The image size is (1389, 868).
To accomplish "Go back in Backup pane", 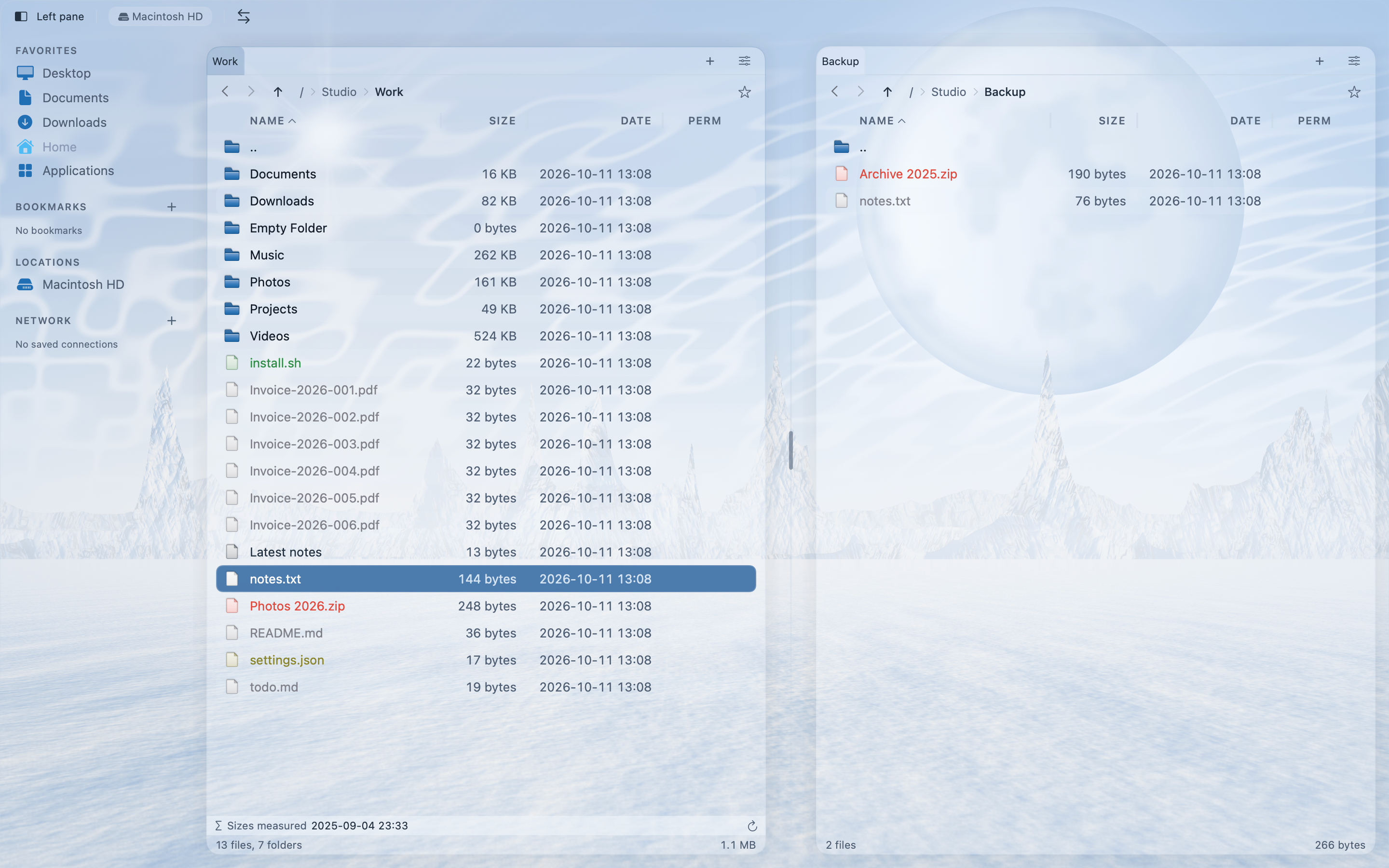I will pos(834,92).
